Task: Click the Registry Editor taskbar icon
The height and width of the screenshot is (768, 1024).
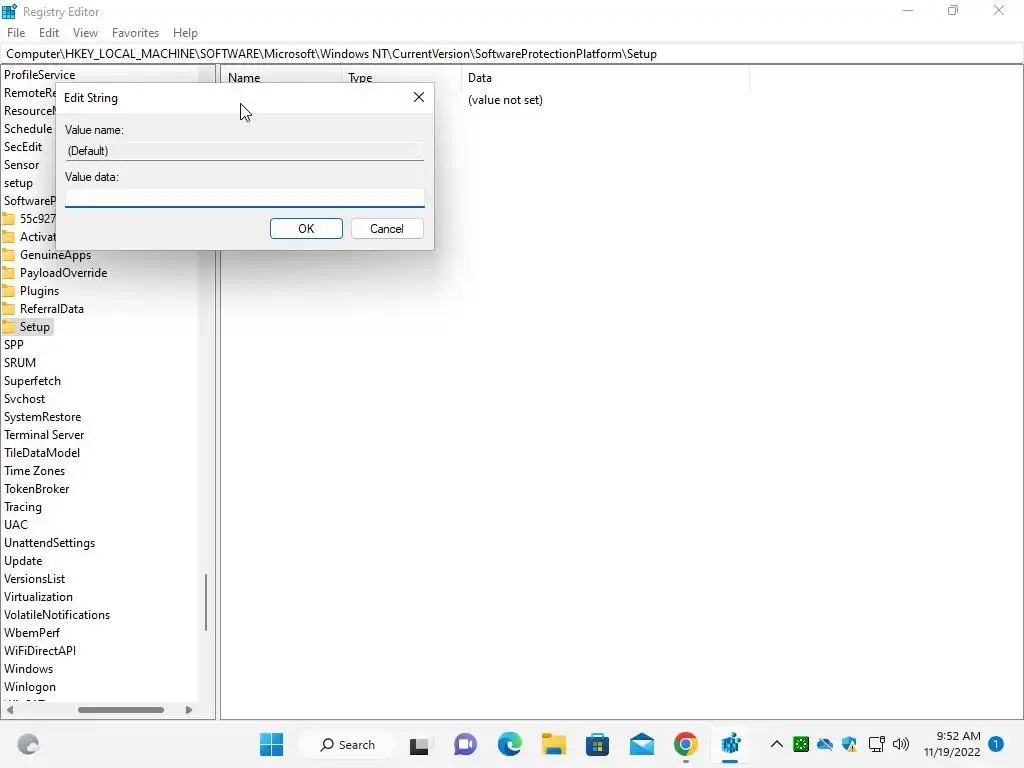Action: coord(730,744)
